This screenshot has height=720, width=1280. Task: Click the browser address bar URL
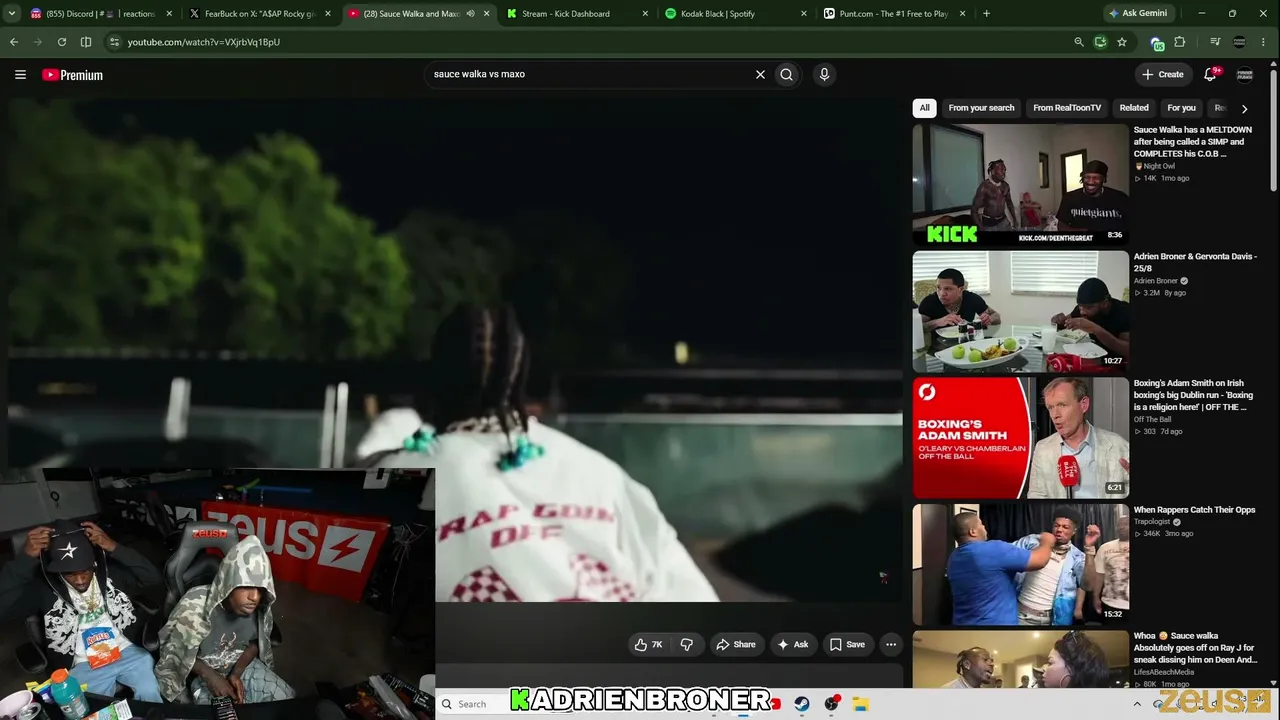click(x=204, y=42)
